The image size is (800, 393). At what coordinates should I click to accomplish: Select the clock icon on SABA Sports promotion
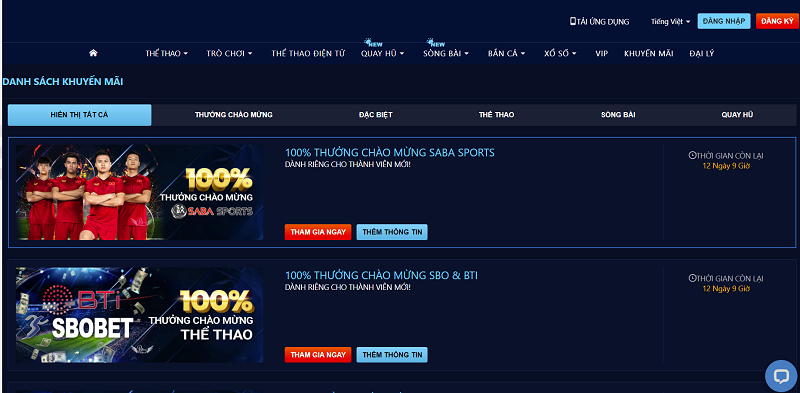pyautogui.click(x=692, y=156)
